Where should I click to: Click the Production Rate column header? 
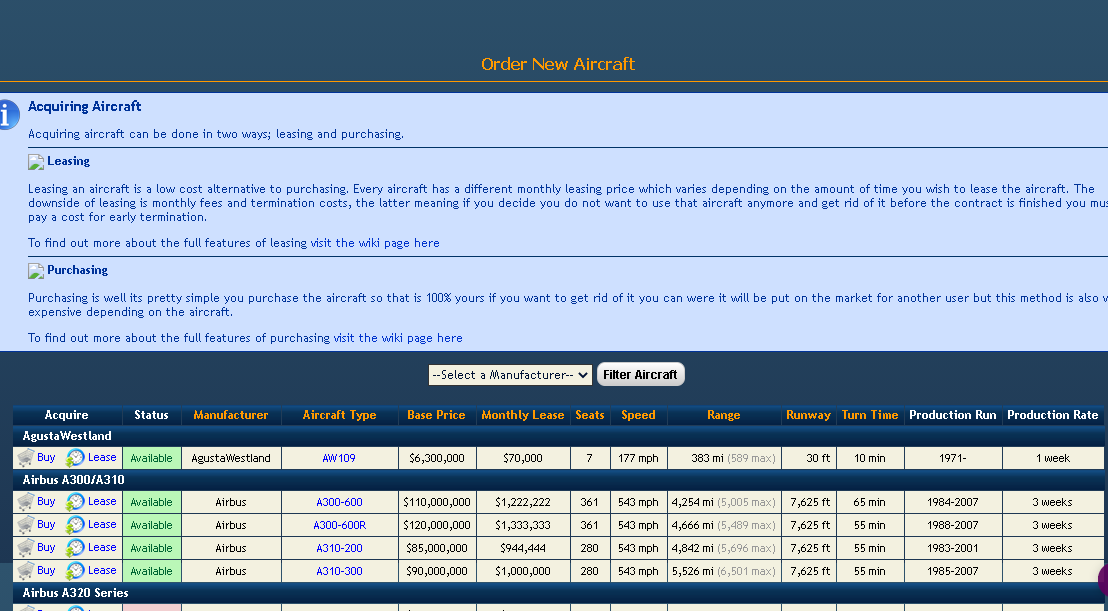click(x=1053, y=415)
